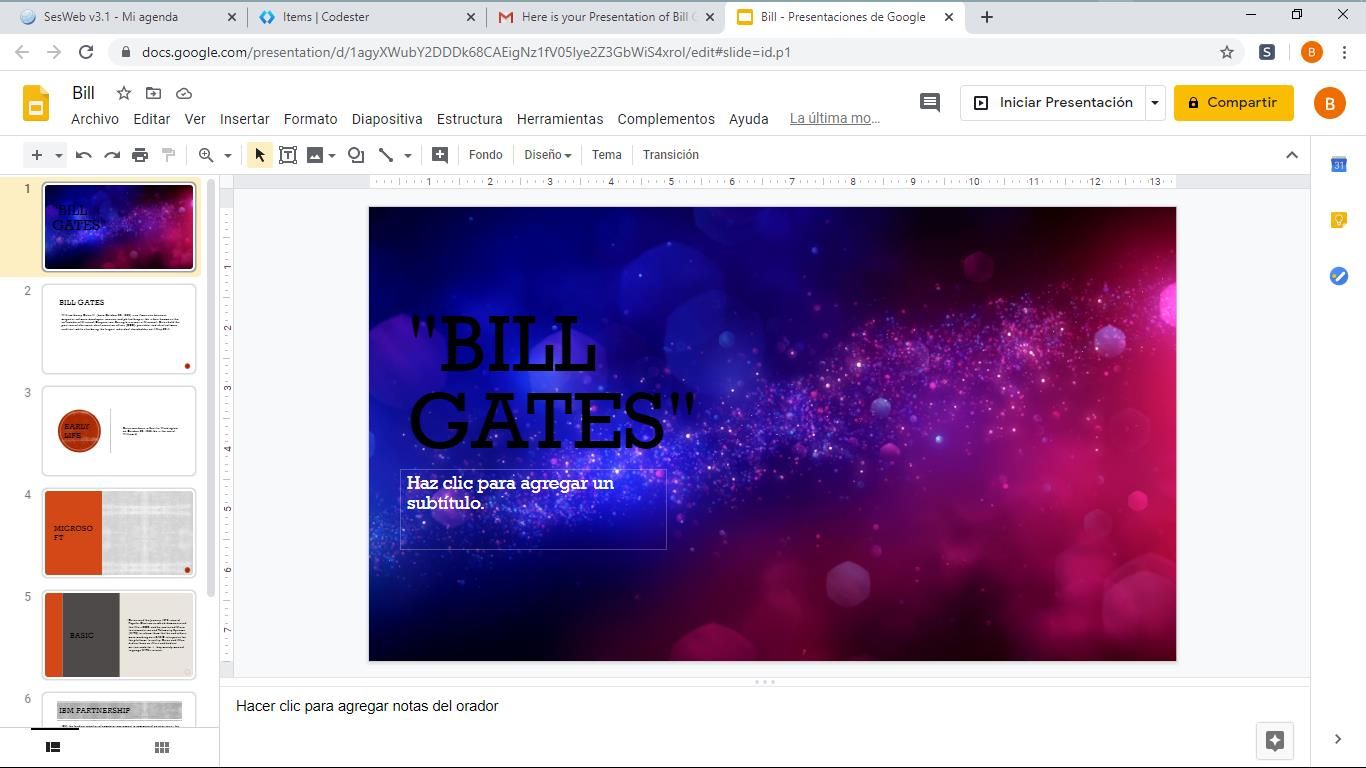This screenshot has height=768, width=1366.
Task: Click the new slide plus icon
Action: [x=37, y=155]
